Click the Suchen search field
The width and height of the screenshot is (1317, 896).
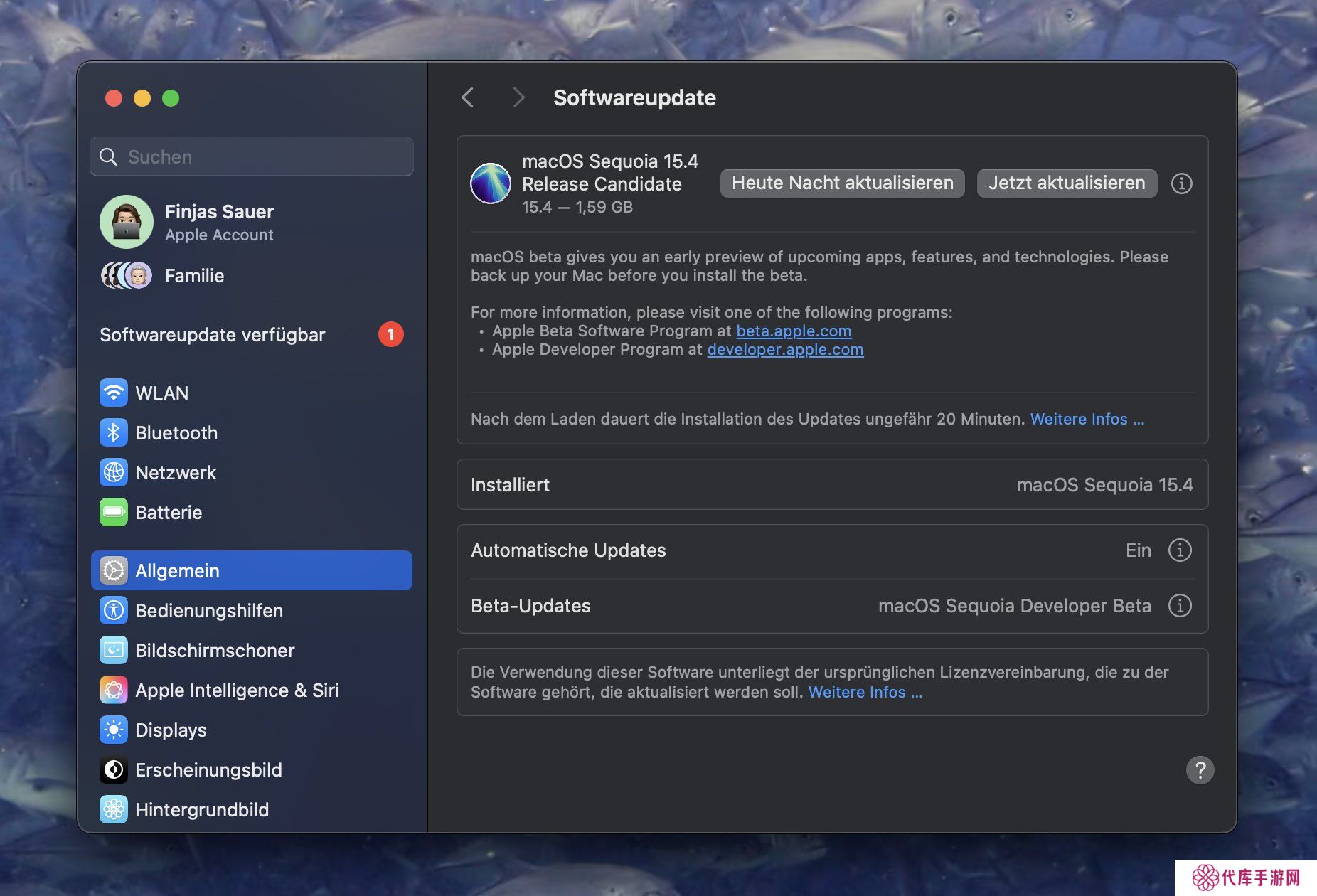pos(251,156)
